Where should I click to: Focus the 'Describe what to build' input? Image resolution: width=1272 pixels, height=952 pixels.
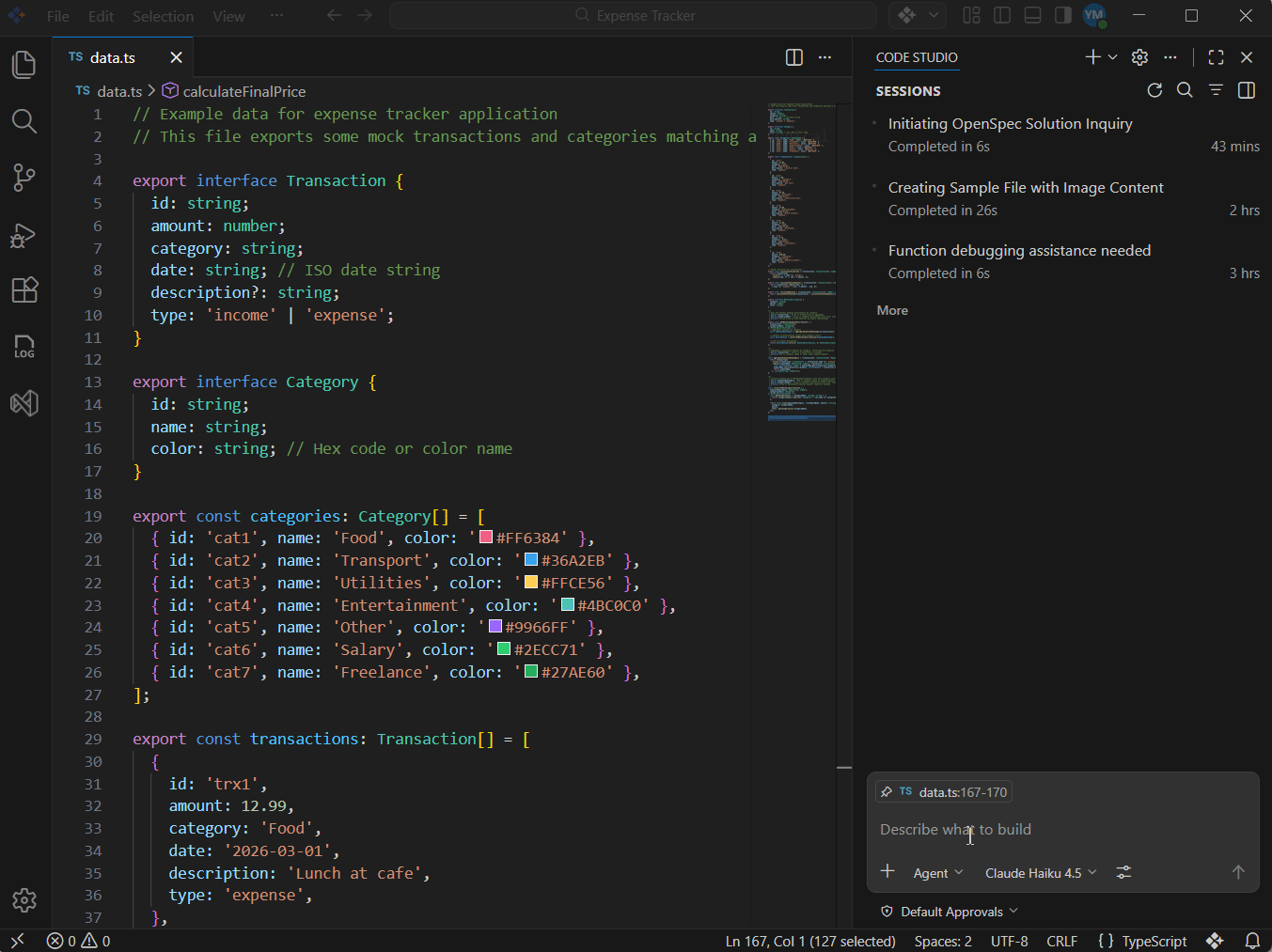point(1062,829)
